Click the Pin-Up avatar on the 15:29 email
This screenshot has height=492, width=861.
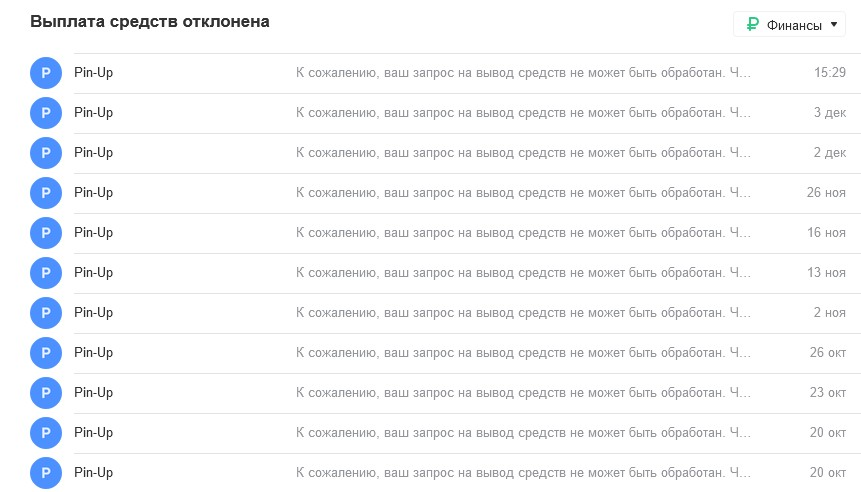click(46, 73)
